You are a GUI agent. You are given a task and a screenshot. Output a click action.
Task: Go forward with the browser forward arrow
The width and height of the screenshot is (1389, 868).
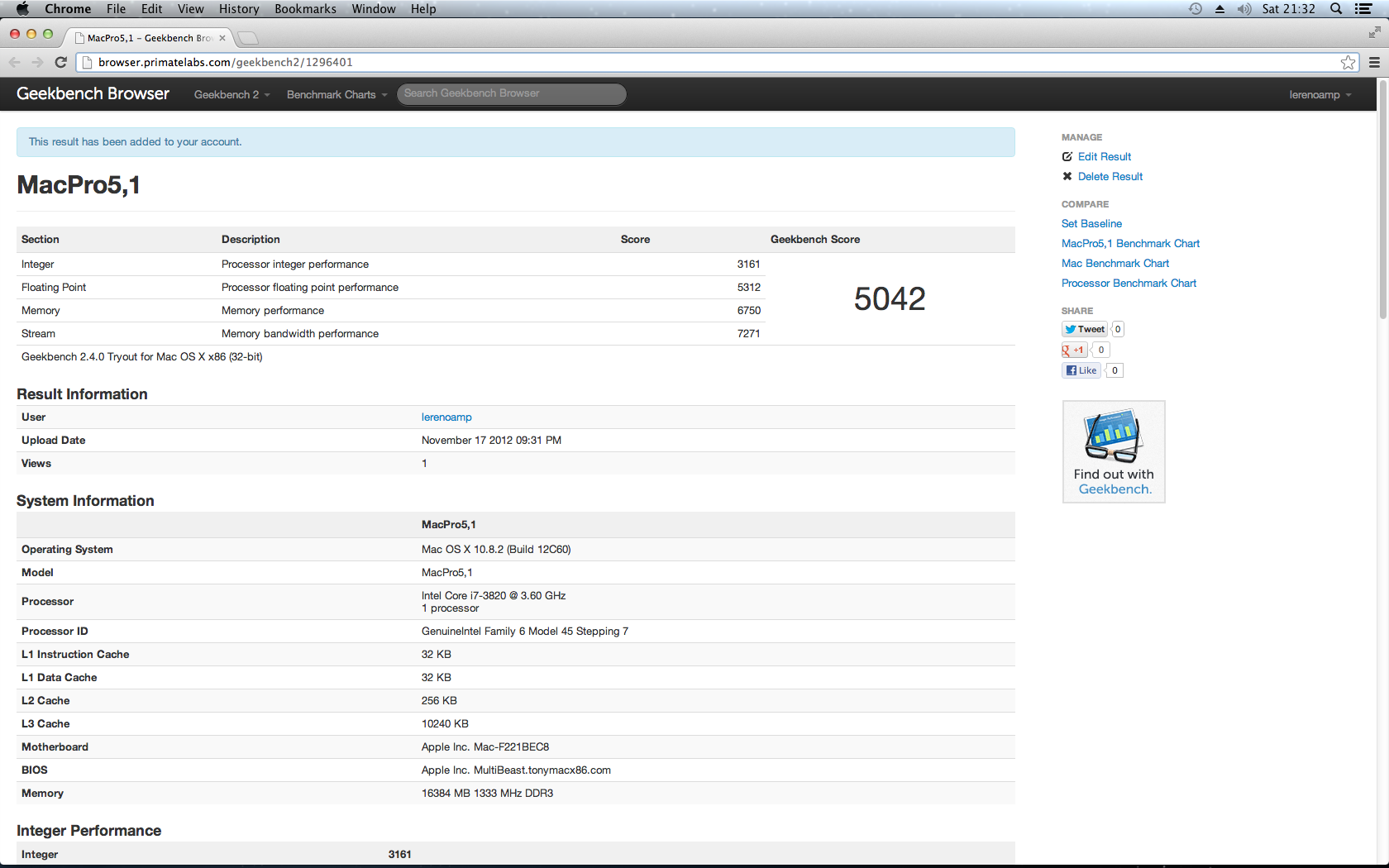(37, 62)
